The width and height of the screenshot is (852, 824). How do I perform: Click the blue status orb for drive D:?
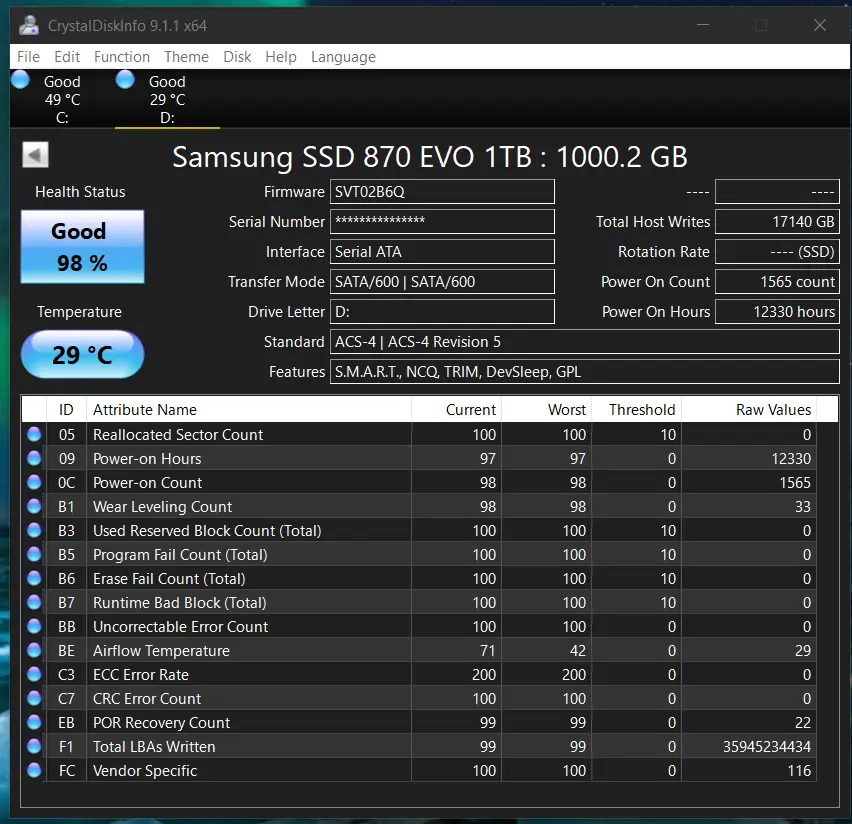(125, 79)
